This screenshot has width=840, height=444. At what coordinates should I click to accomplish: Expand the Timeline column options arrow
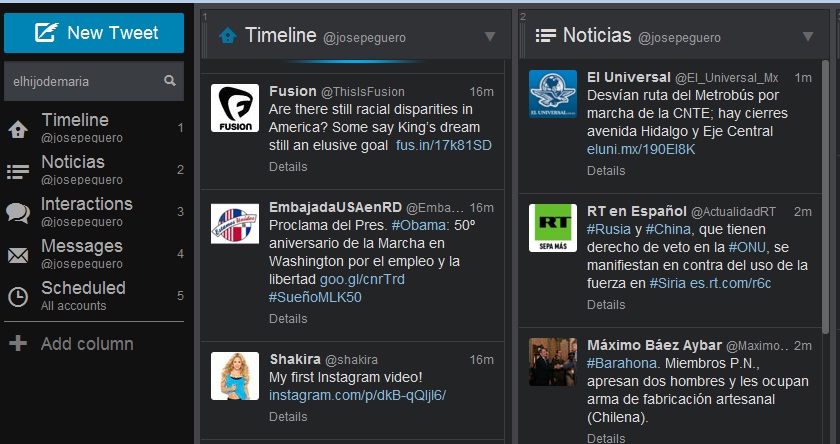point(490,37)
